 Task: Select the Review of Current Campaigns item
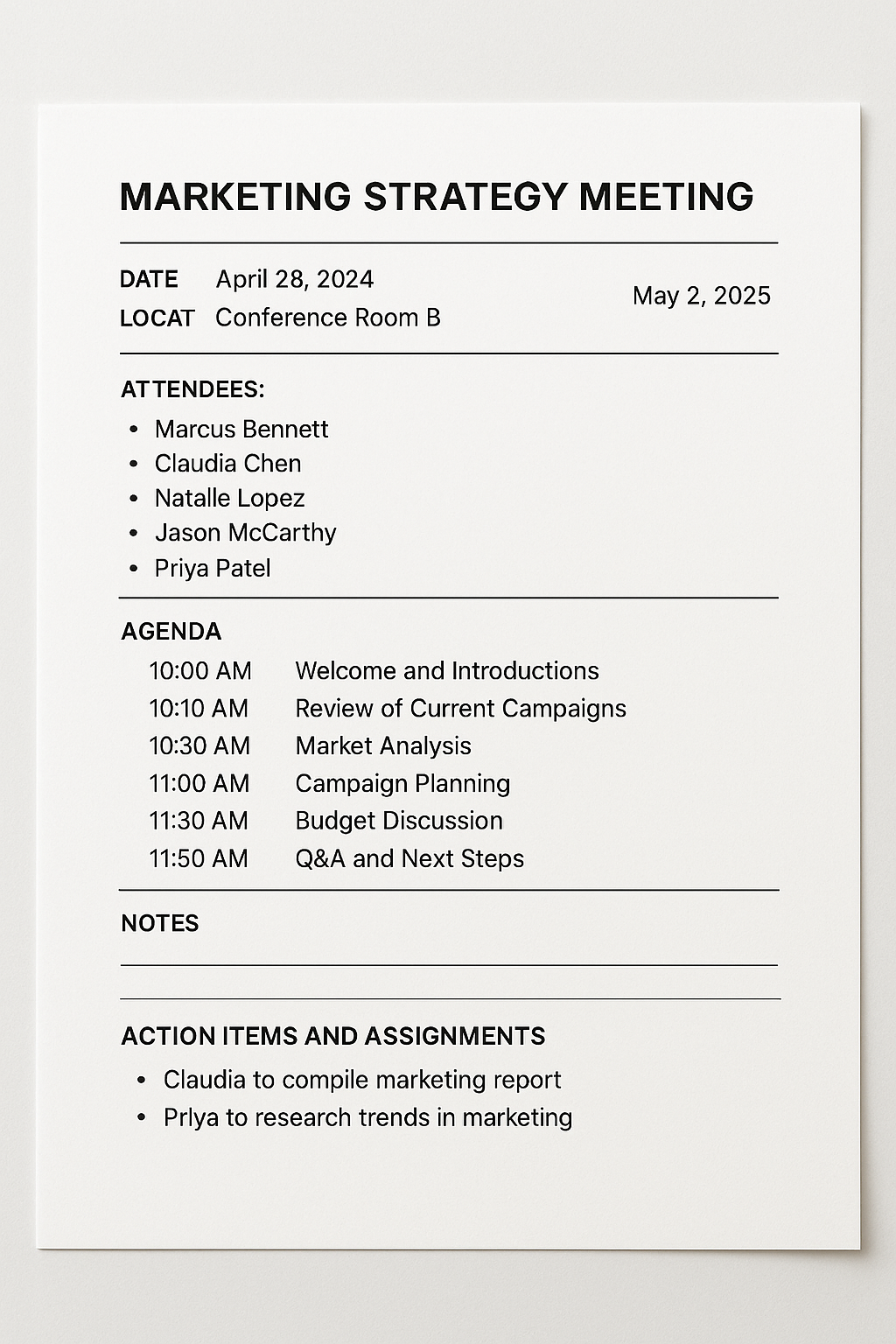tap(460, 709)
